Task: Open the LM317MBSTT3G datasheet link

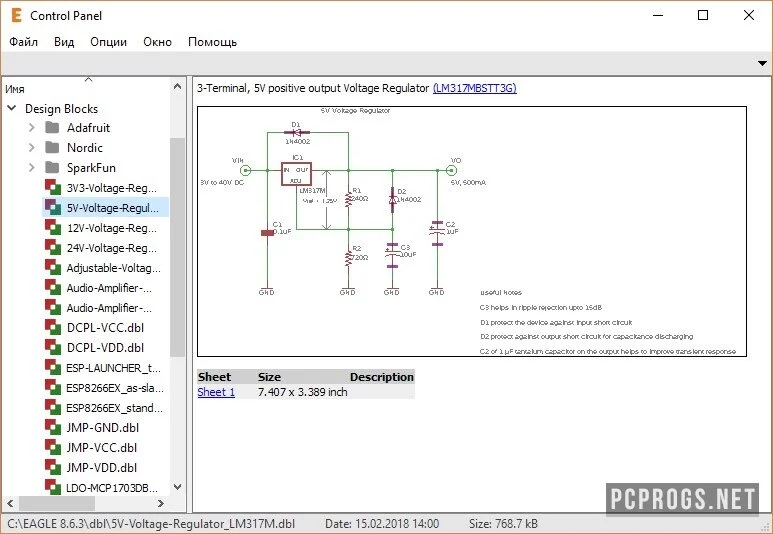Action: click(475, 88)
